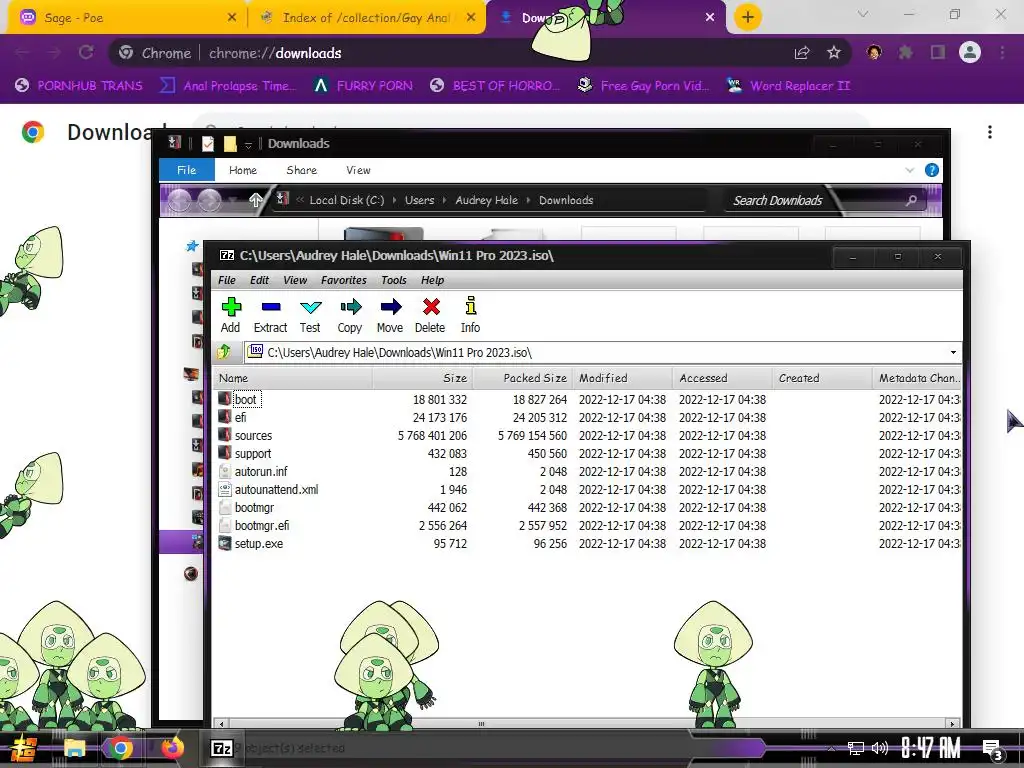Select the boot folder

(246, 400)
